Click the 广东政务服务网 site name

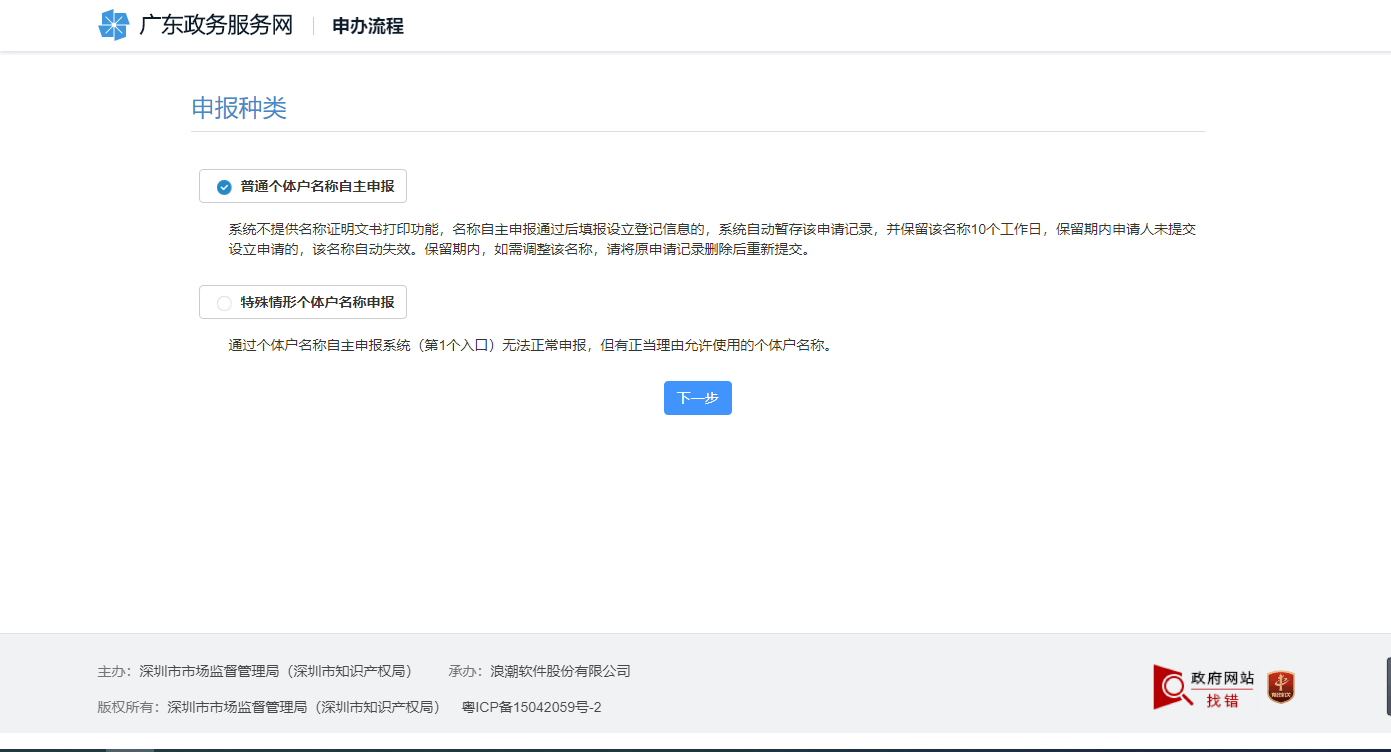(215, 25)
